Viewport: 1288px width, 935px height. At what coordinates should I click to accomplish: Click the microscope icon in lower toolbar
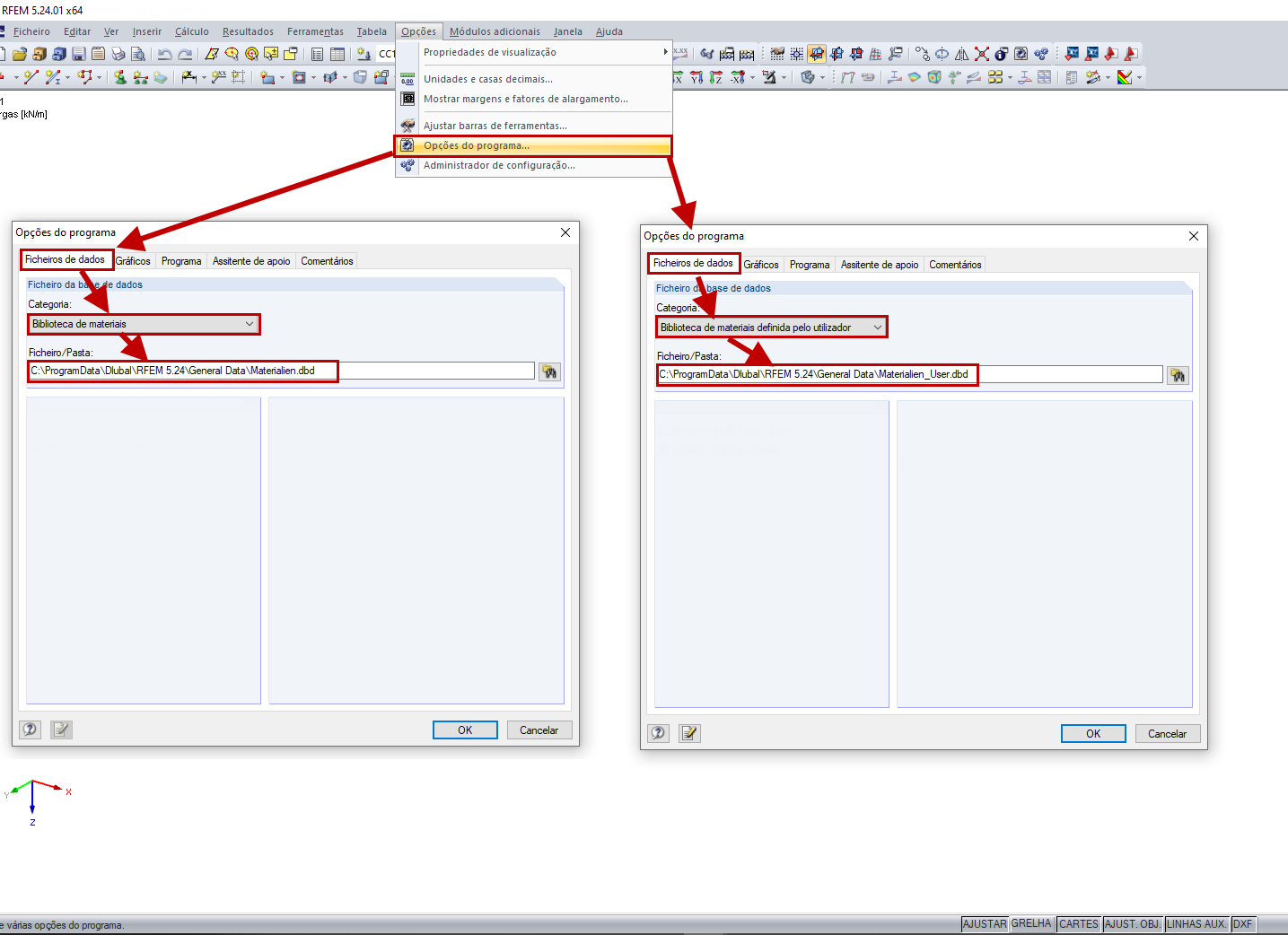click(769, 77)
